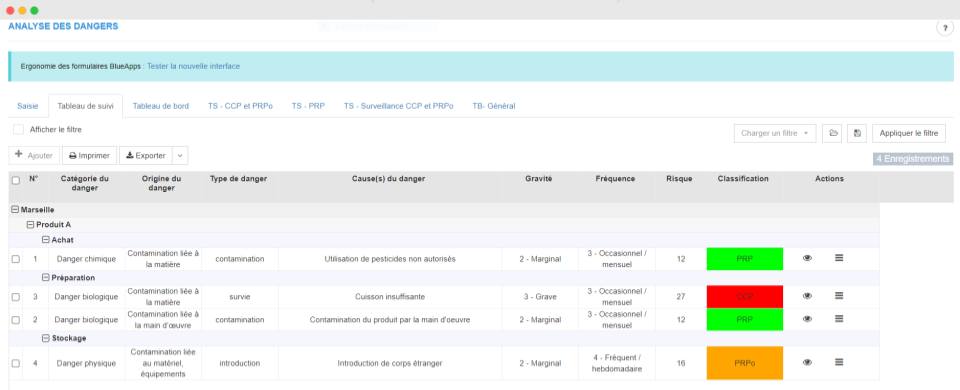Image resolution: width=960 pixels, height=390 pixels.
Task: Enable the Afficher le filtre checkbox
Action: (18, 130)
